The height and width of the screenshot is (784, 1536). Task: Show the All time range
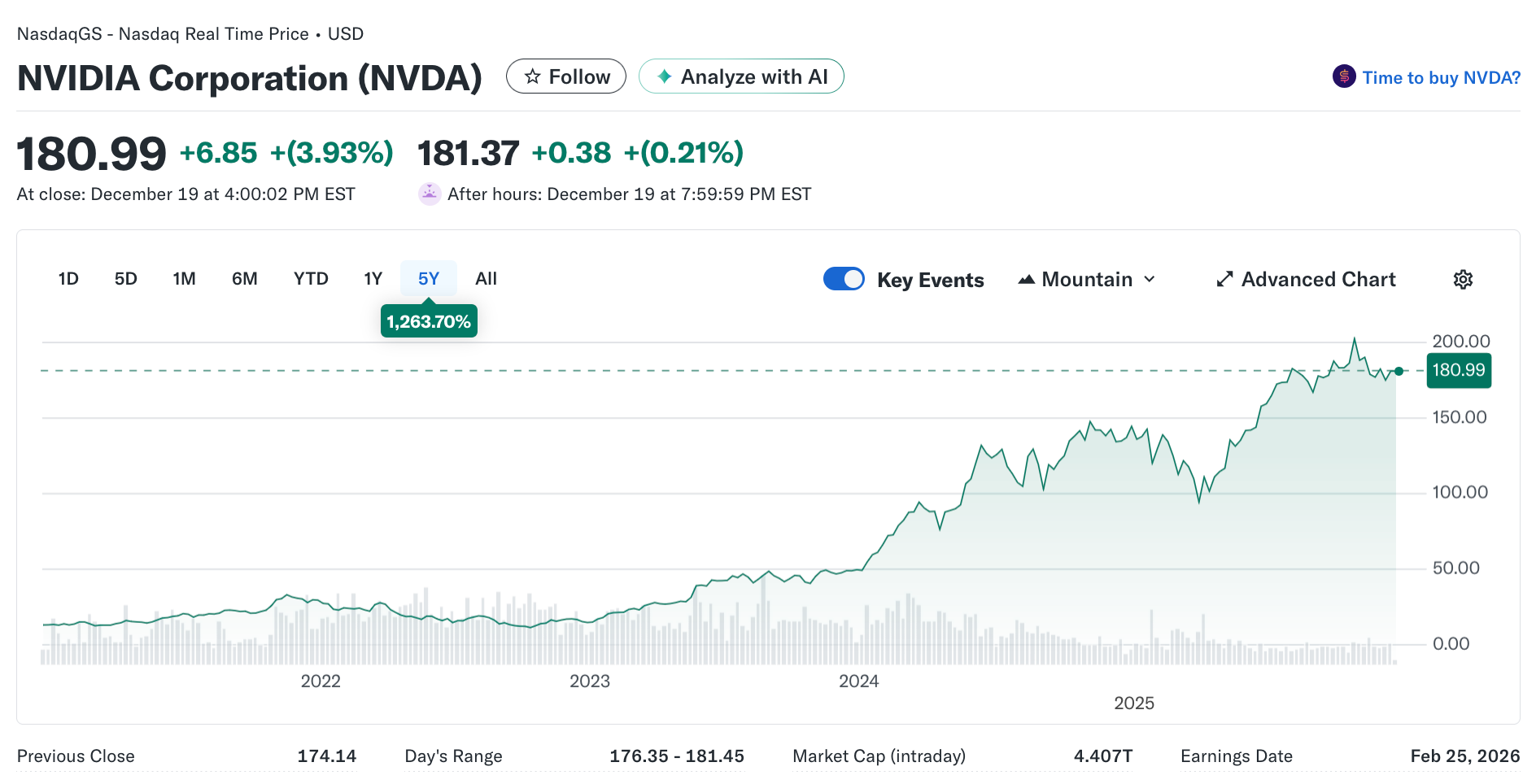(x=486, y=279)
